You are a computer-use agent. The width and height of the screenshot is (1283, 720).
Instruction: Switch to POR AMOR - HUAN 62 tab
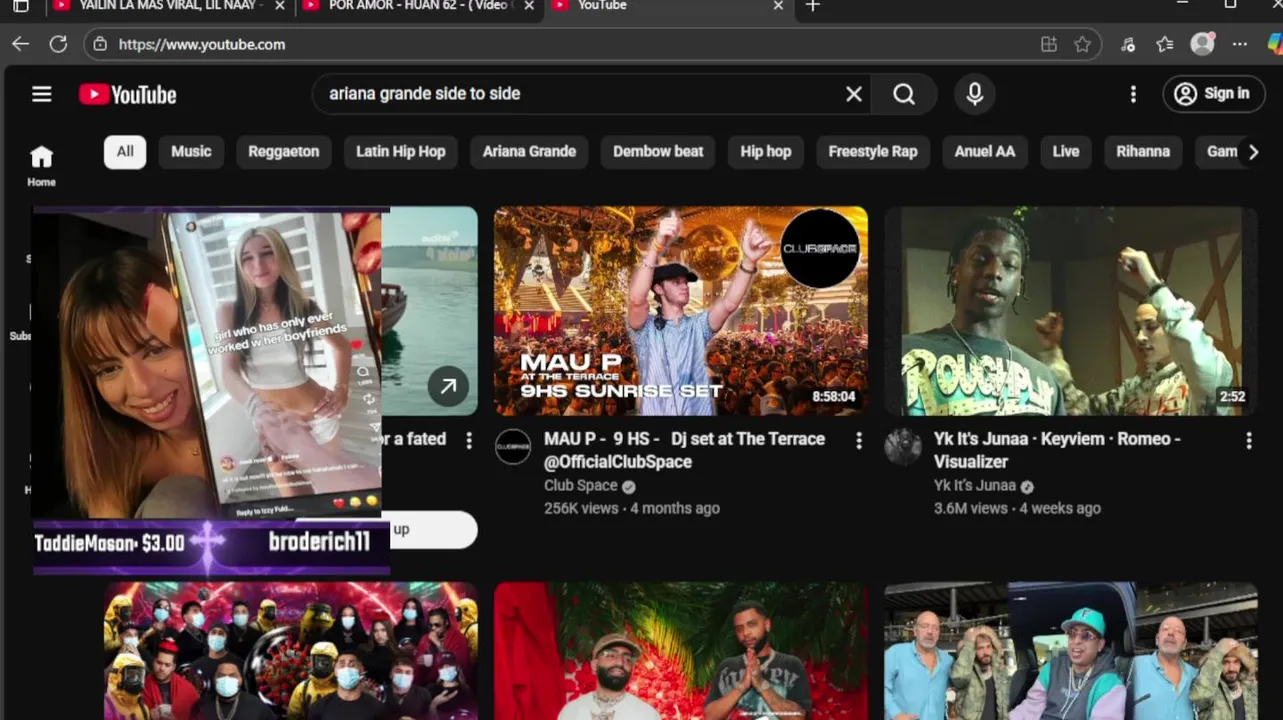[x=418, y=6]
